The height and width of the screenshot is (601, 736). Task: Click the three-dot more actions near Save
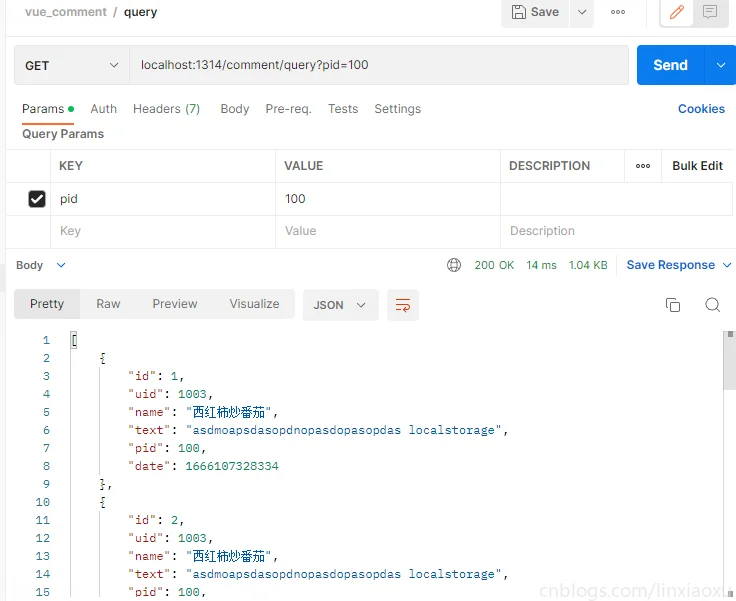click(618, 12)
